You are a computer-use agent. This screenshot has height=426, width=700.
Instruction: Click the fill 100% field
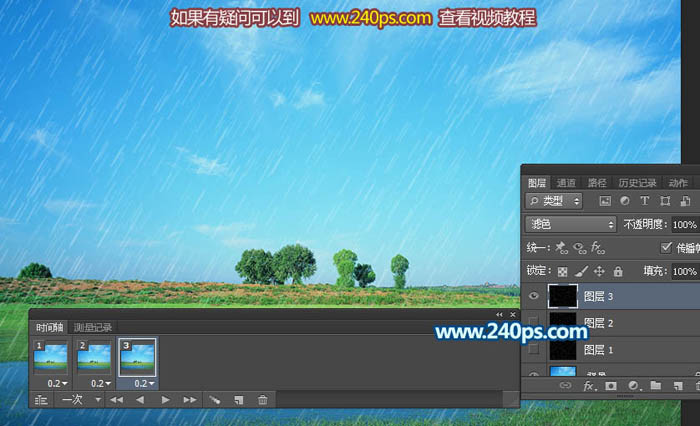(685, 271)
